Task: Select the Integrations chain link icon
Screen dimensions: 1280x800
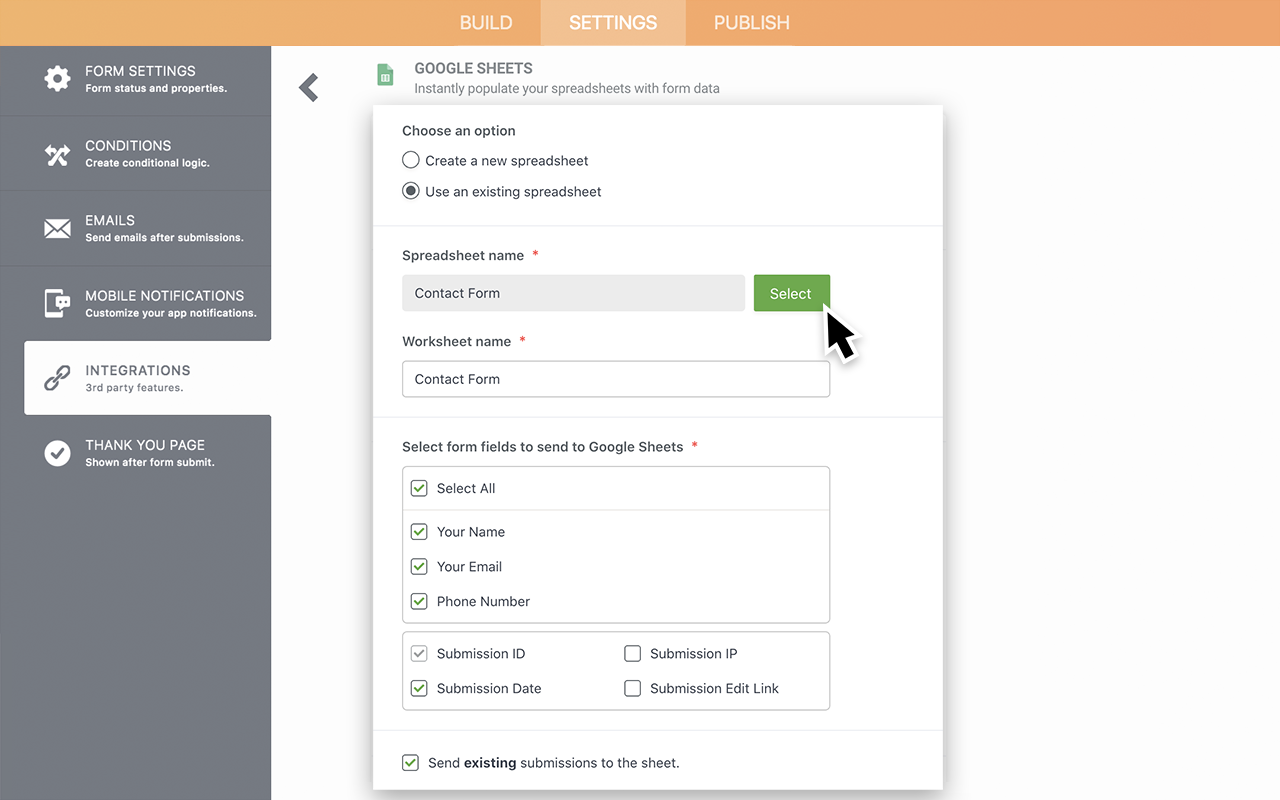Action: click(58, 378)
